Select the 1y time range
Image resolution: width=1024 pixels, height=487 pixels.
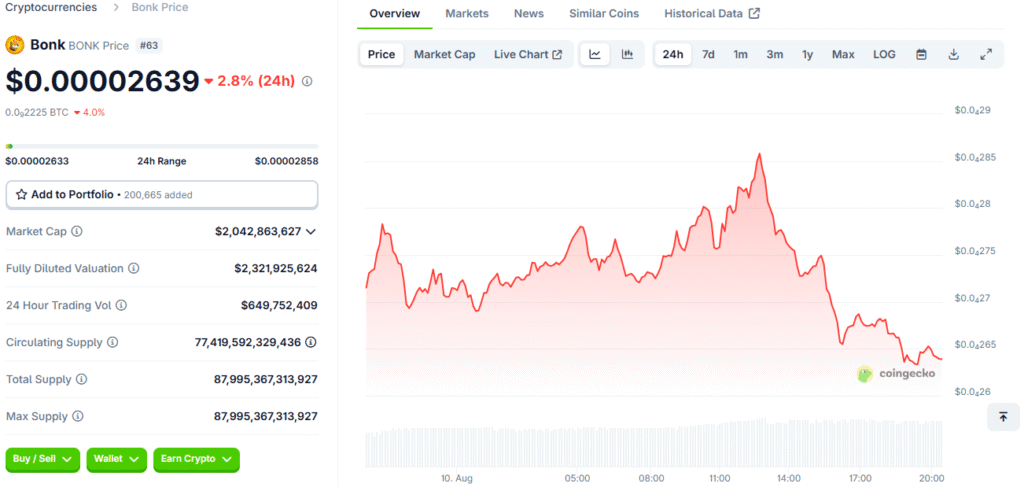coord(808,55)
